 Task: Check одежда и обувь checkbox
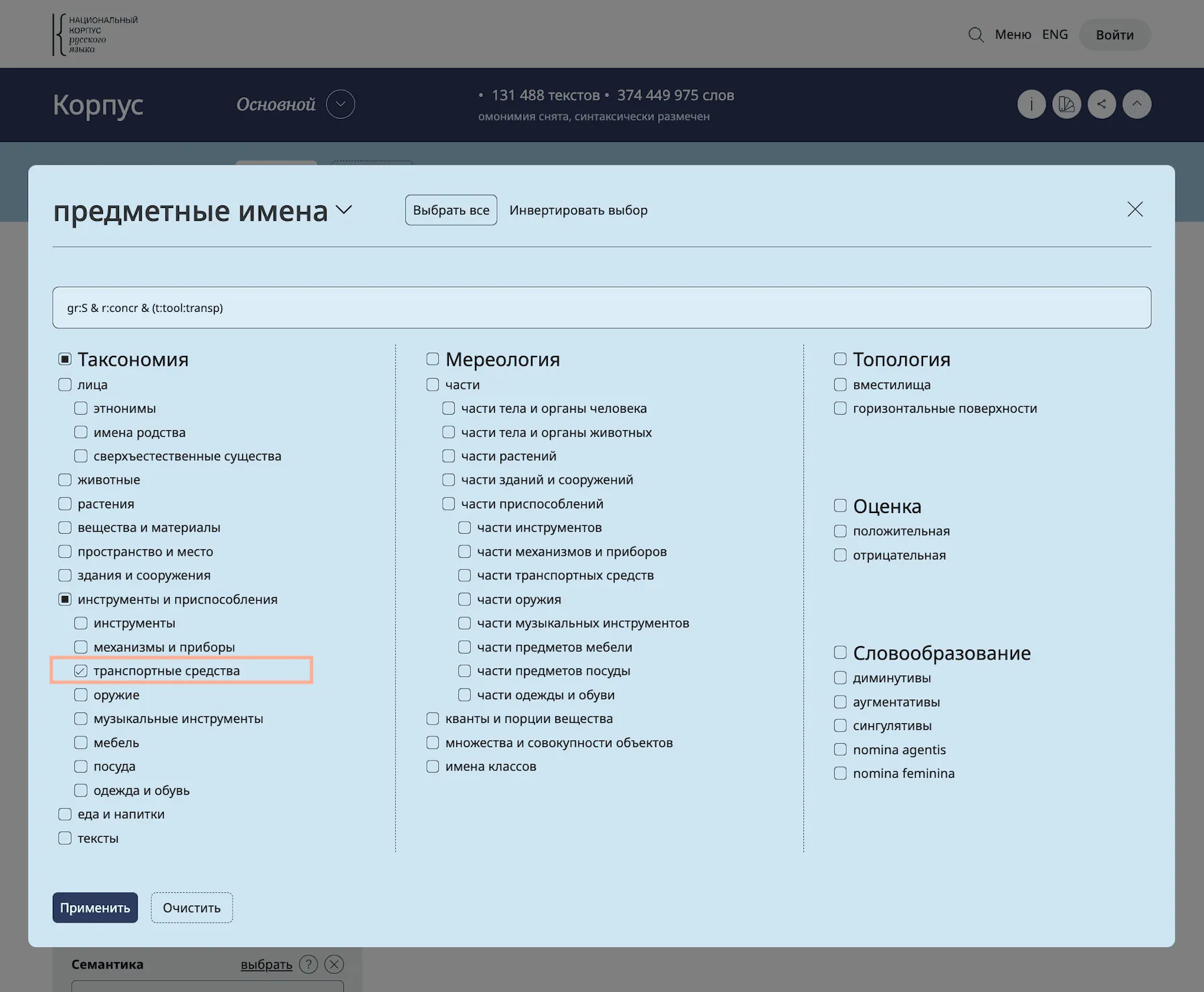click(x=81, y=790)
